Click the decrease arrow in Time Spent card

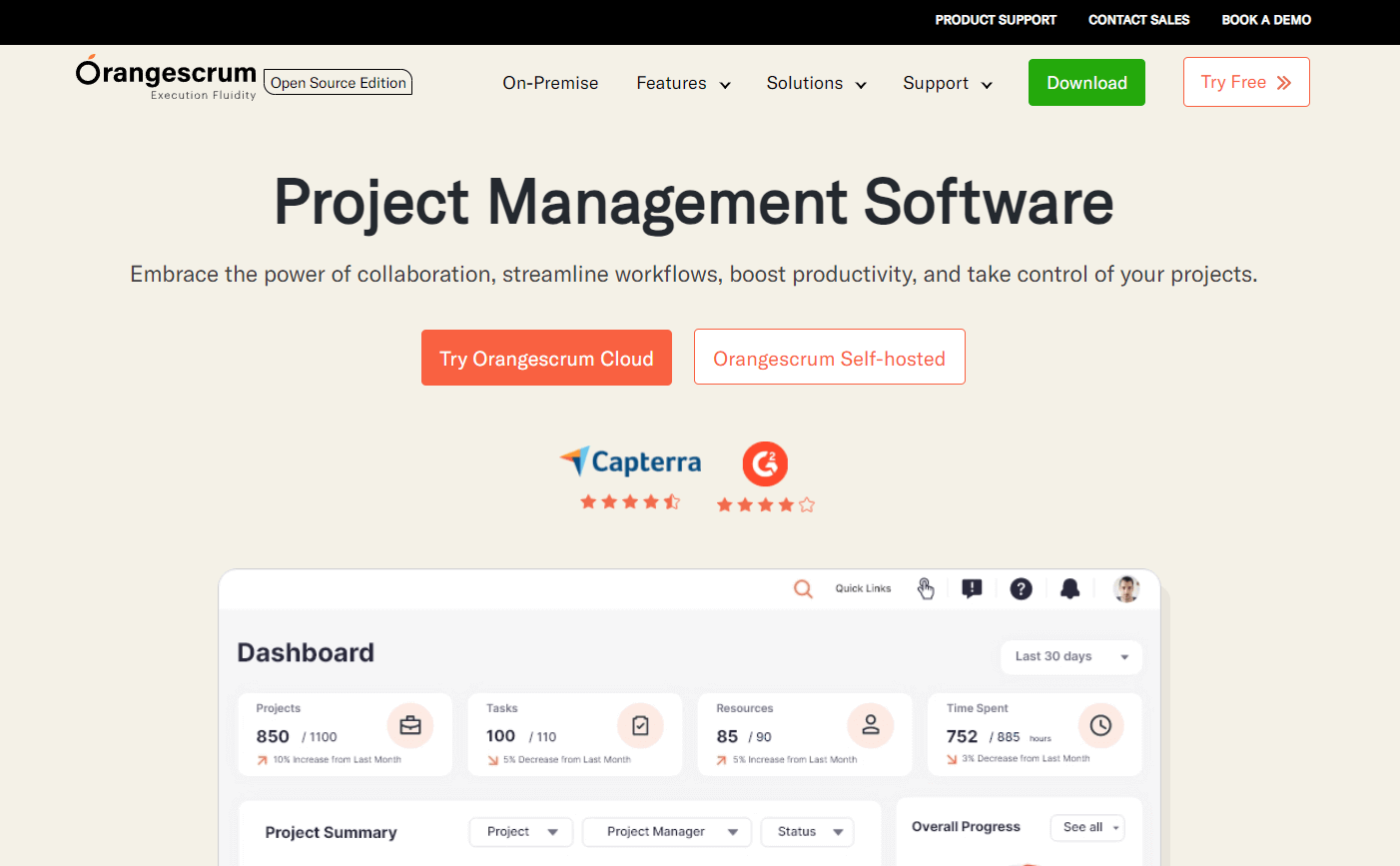coord(952,759)
